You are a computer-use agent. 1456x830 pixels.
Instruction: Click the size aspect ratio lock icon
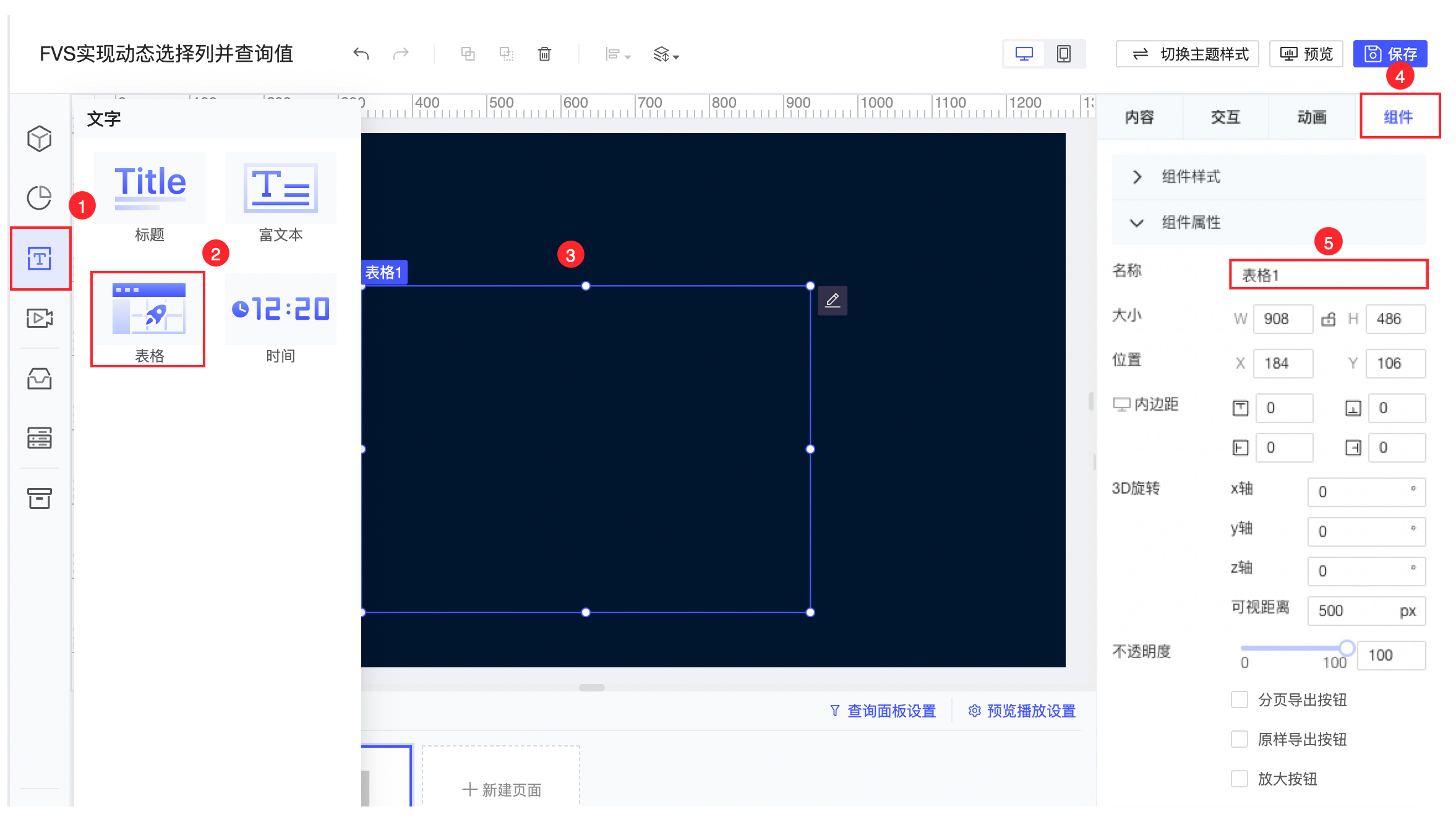[1328, 319]
